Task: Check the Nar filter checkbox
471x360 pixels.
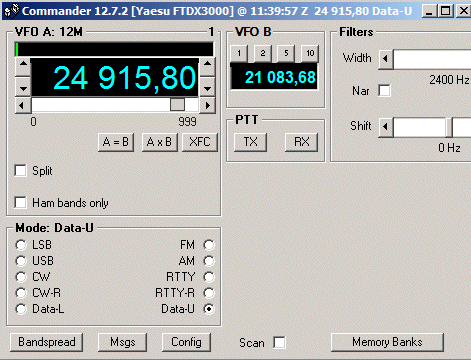Action: point(384,90)
